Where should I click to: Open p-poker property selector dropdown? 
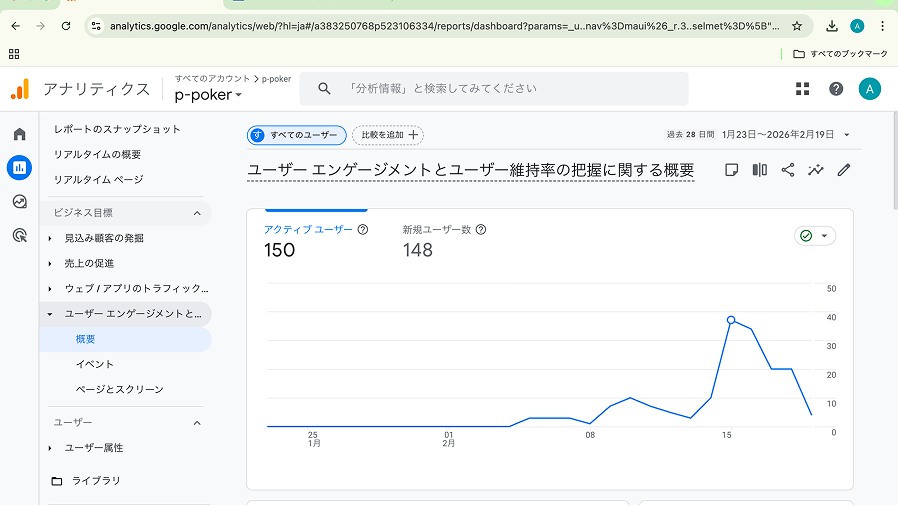click(x=208, y=95)
